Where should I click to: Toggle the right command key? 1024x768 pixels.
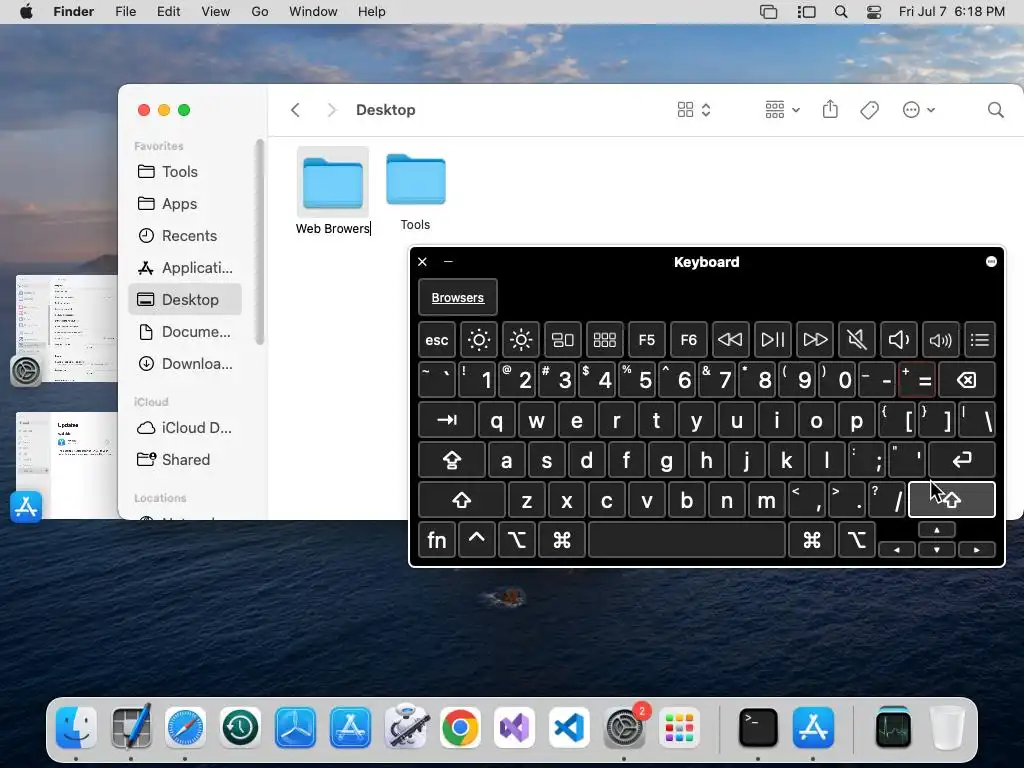tap(812, 540)
